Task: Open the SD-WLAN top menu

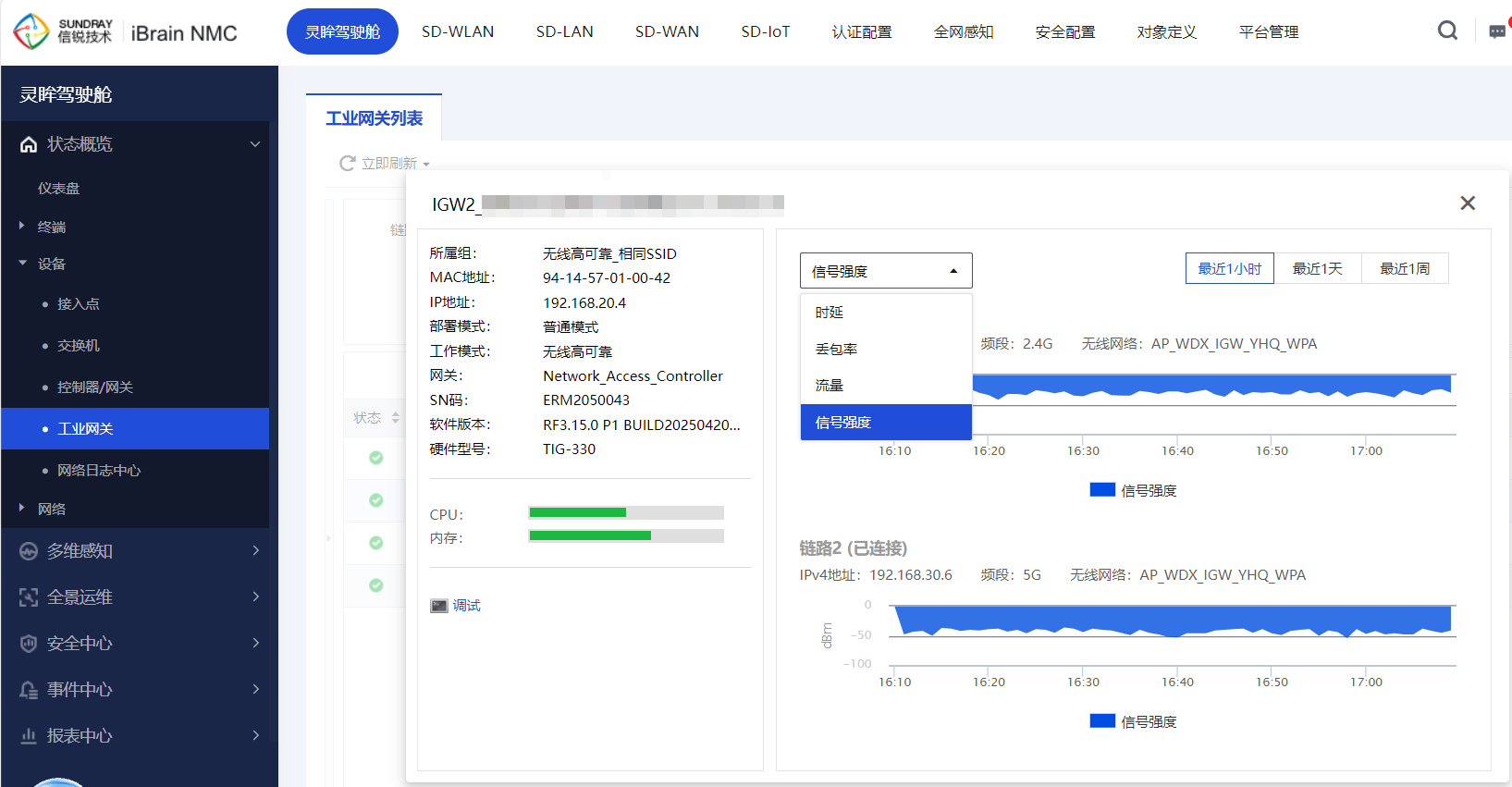Action: click(x=458, y=31)
